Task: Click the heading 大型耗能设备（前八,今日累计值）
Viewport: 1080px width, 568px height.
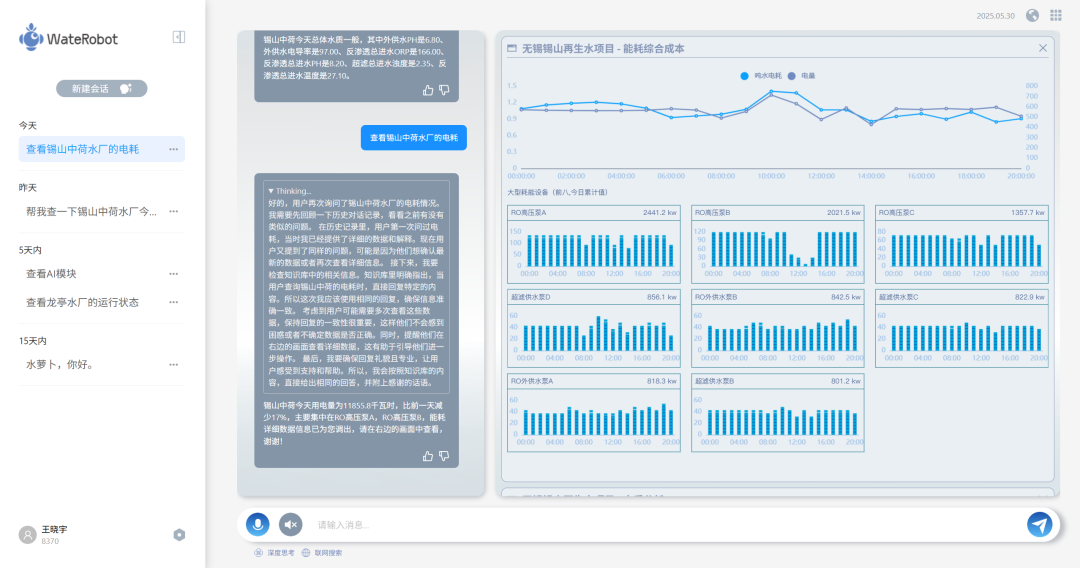Action: (x=557, y=192)
